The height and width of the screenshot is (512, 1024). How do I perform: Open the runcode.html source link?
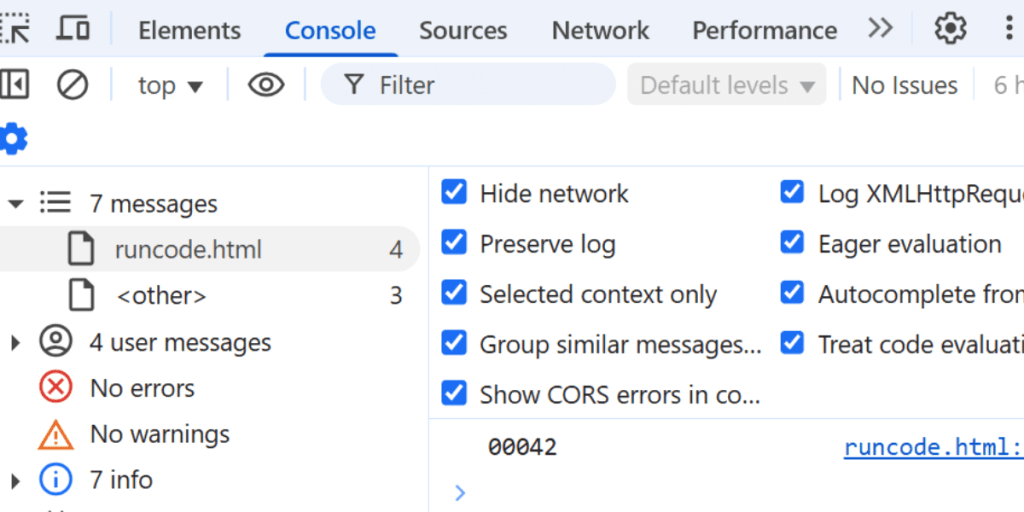pos(934,448)
